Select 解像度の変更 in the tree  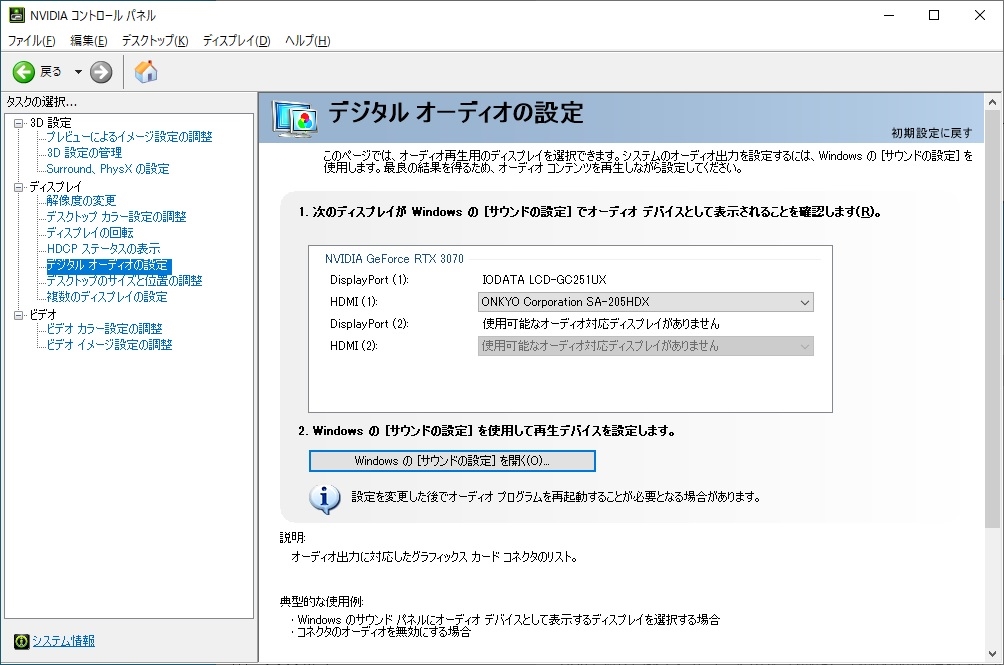pos(81,200)
